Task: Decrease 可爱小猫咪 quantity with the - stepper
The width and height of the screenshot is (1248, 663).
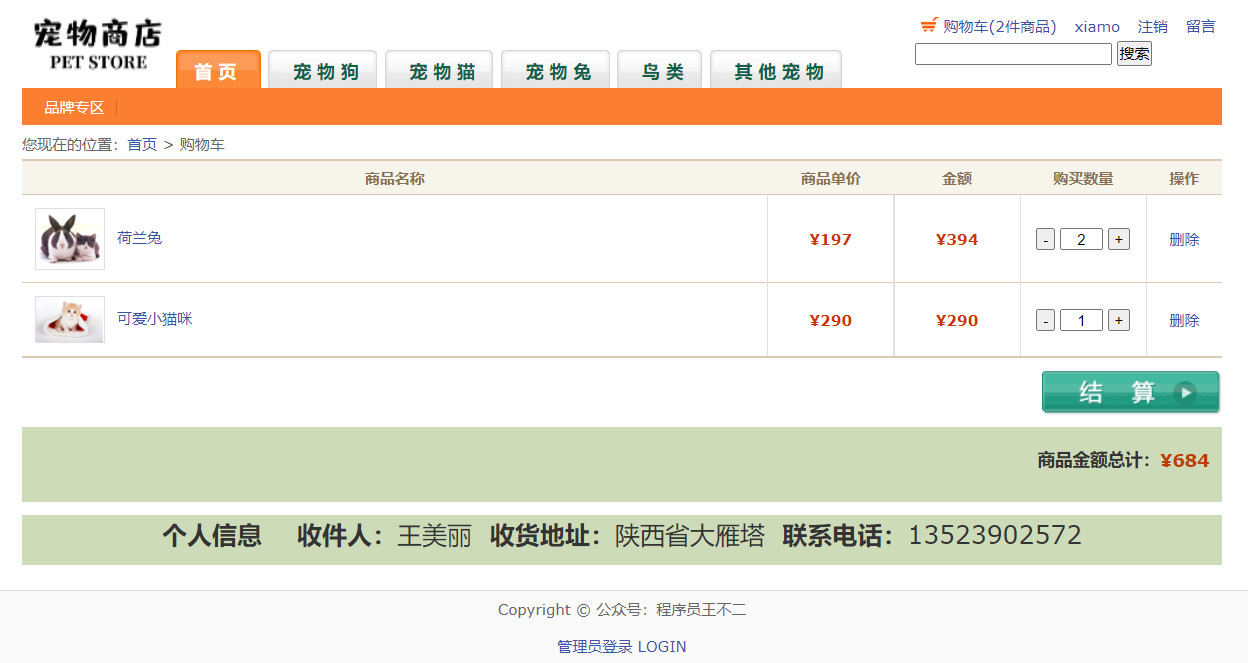Action: 1044,319
